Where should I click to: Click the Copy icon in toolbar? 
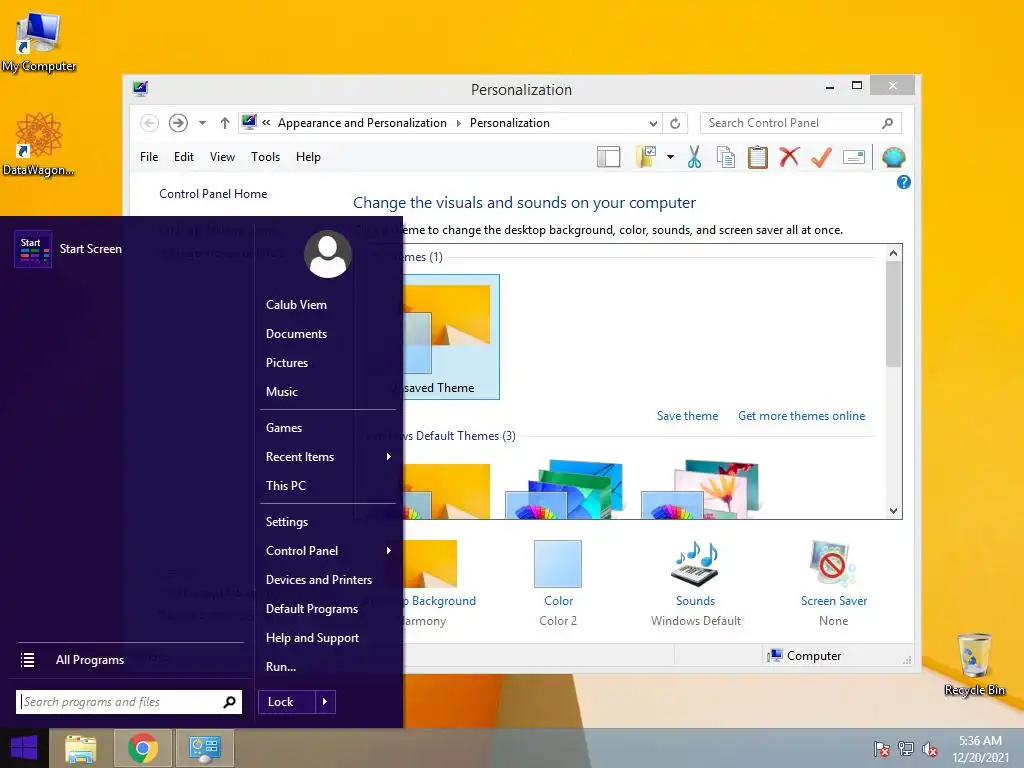click(726, 157)
